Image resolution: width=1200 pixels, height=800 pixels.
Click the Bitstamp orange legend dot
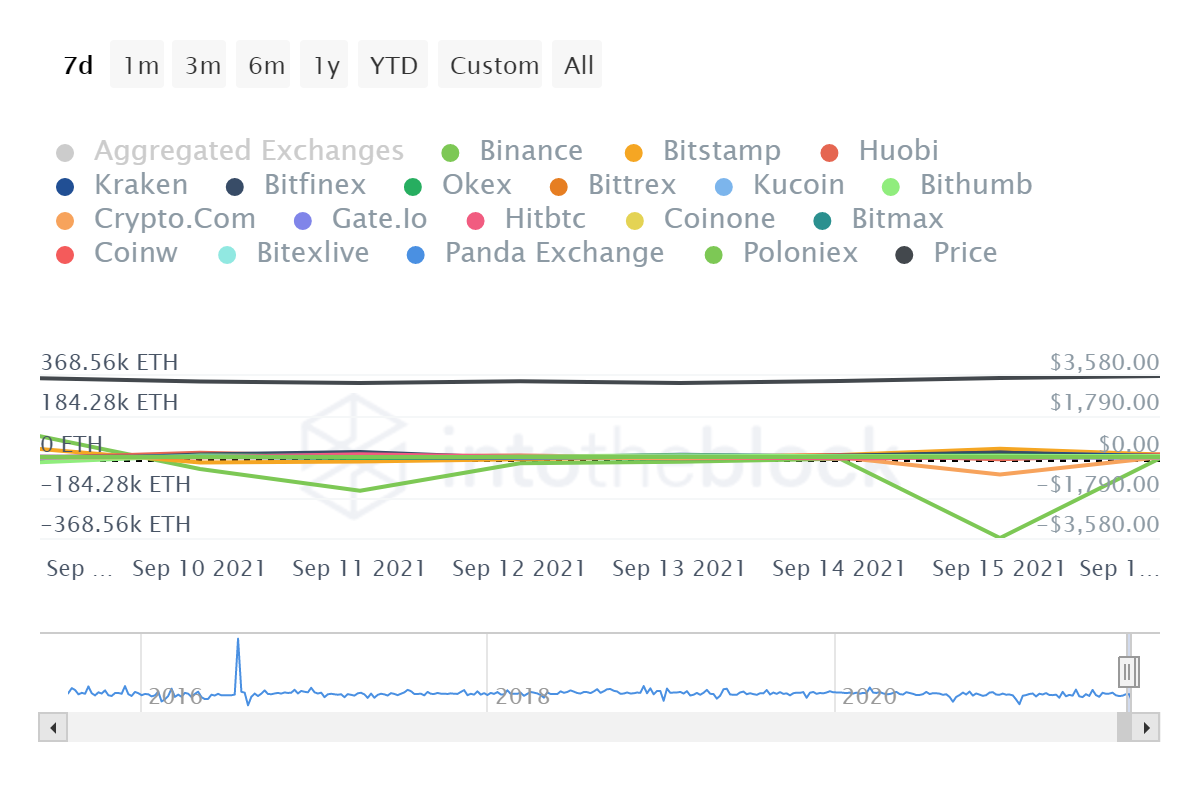(x=634, y=151)
